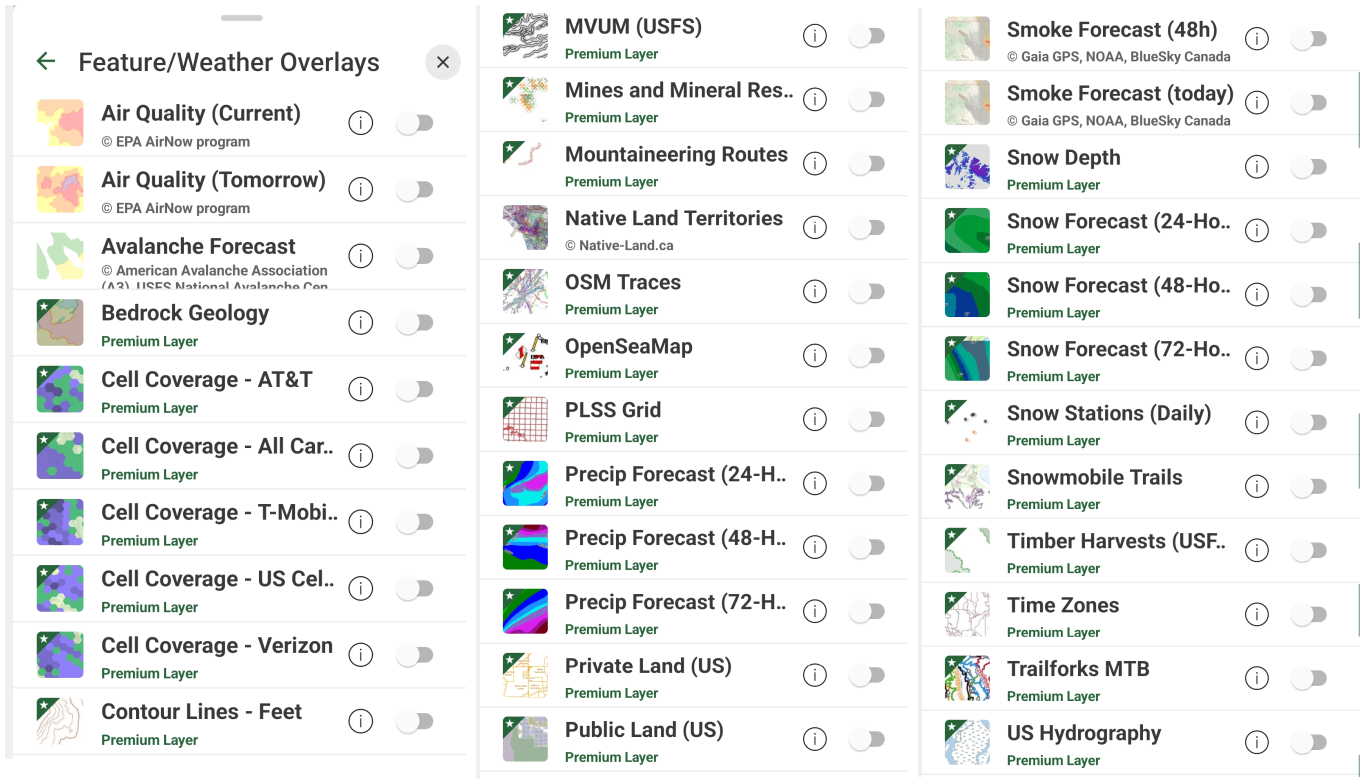Screen dimensions: 1365x784
Task: Toggle Bedrock Geology layer switch
Action: click(x=414, y=323)
